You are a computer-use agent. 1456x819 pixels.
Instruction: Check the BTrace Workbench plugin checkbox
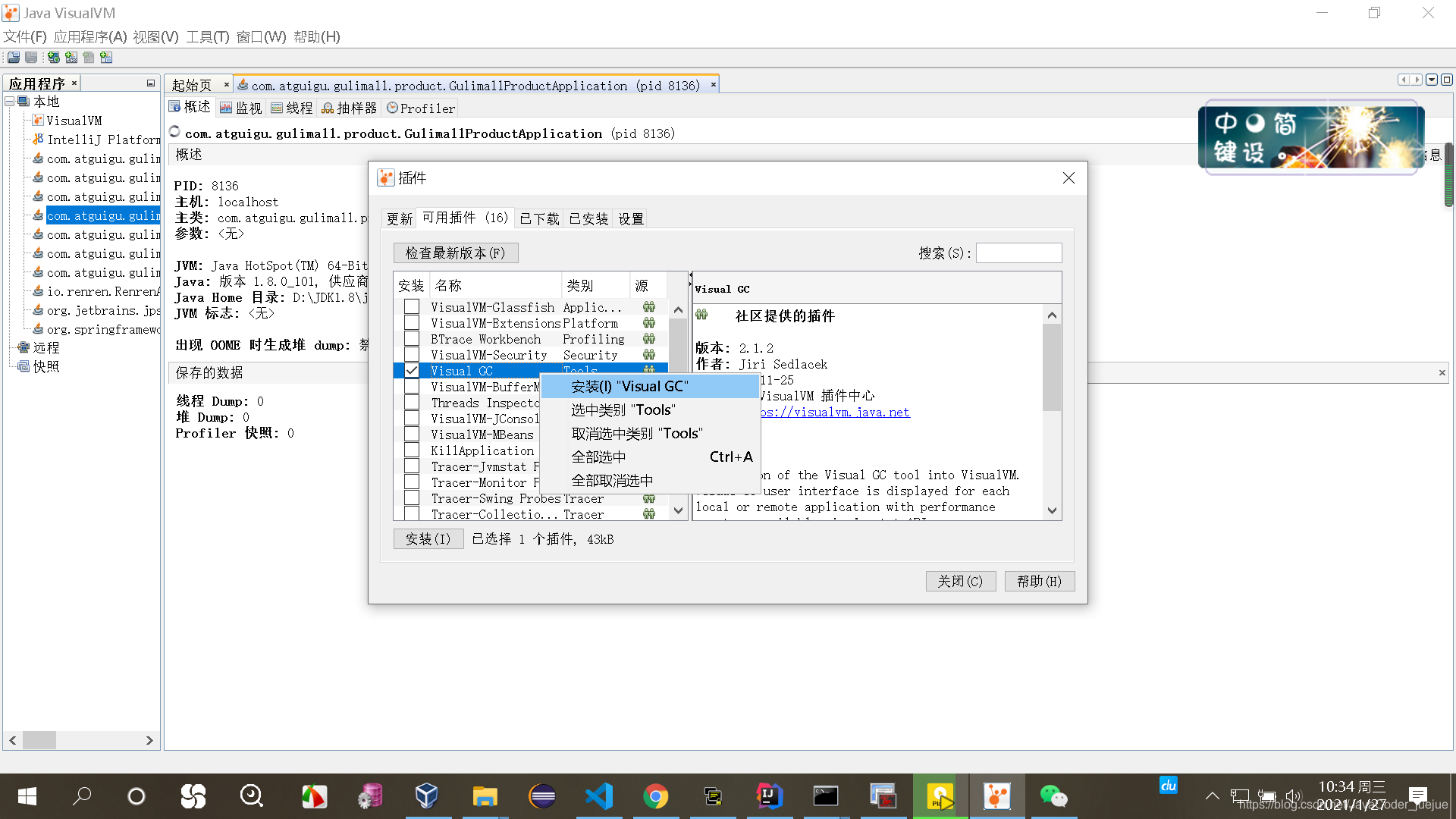pyautogui.click(x=412, y=339)
